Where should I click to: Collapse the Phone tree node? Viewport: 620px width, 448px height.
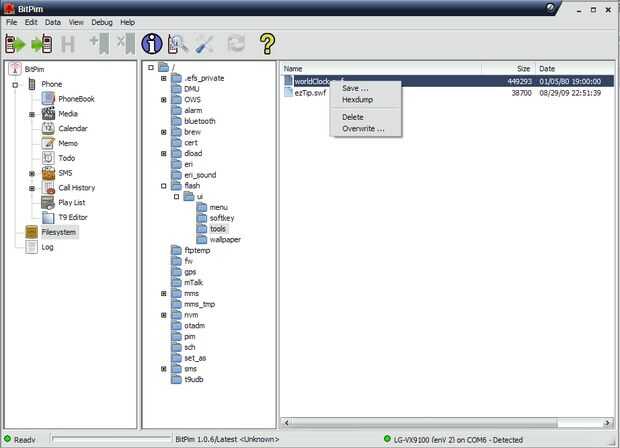15,85
